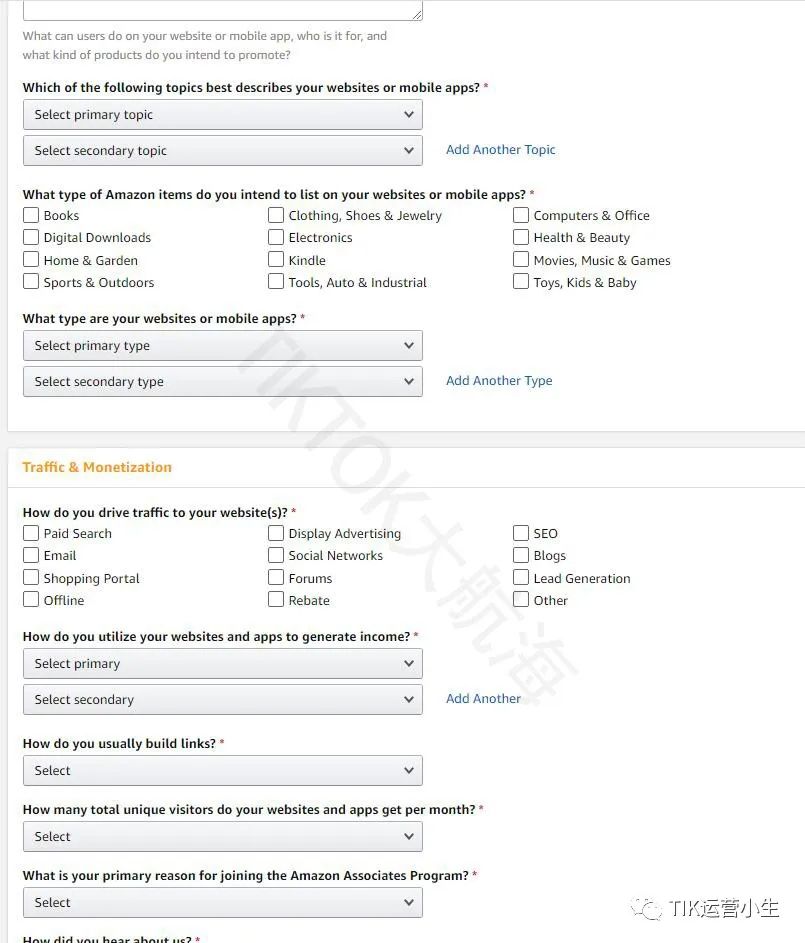Tick the Rebate checkbox
805x943 pixels.
point(276,600)
